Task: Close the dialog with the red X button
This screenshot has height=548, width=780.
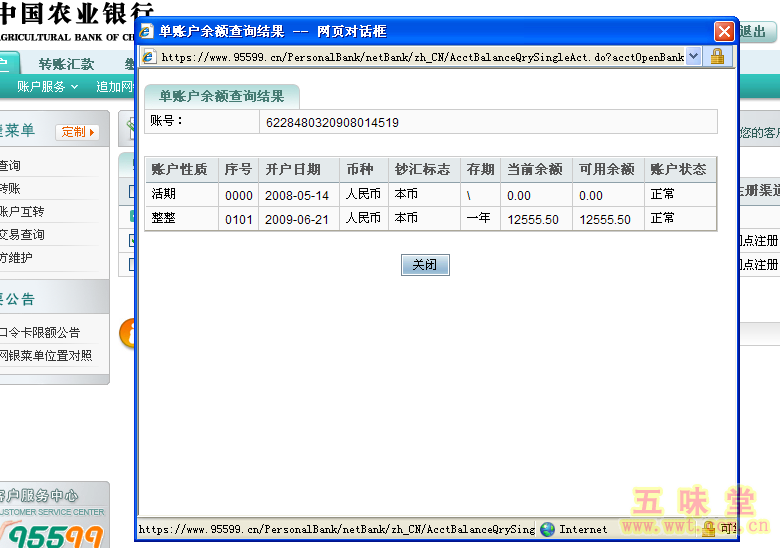Action: (x=724, y=32)
